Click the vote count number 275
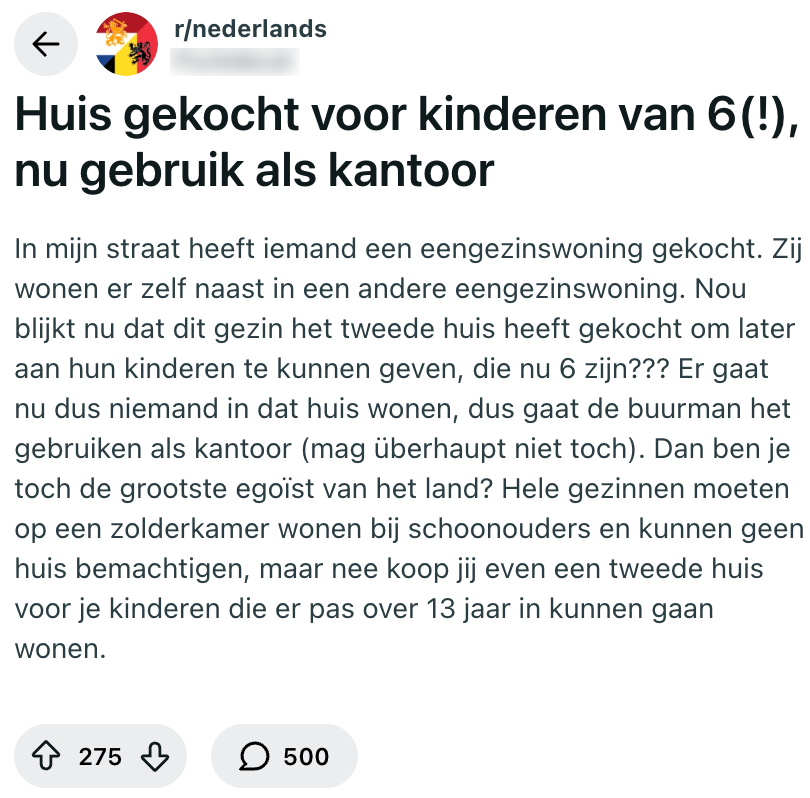Screen dimensions: 810x798 point(99,757)
